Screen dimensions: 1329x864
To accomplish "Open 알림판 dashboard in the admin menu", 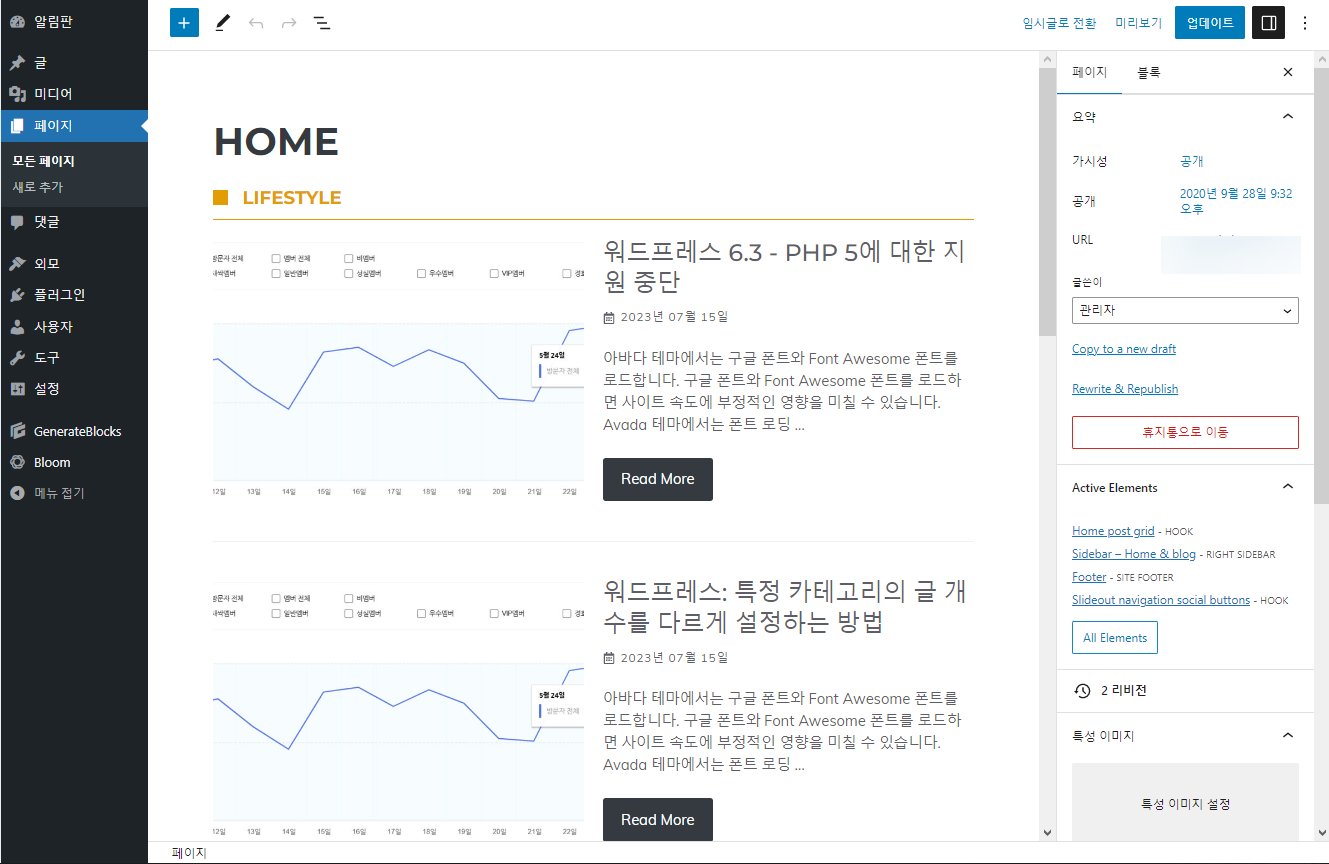I will coord(74,22).
